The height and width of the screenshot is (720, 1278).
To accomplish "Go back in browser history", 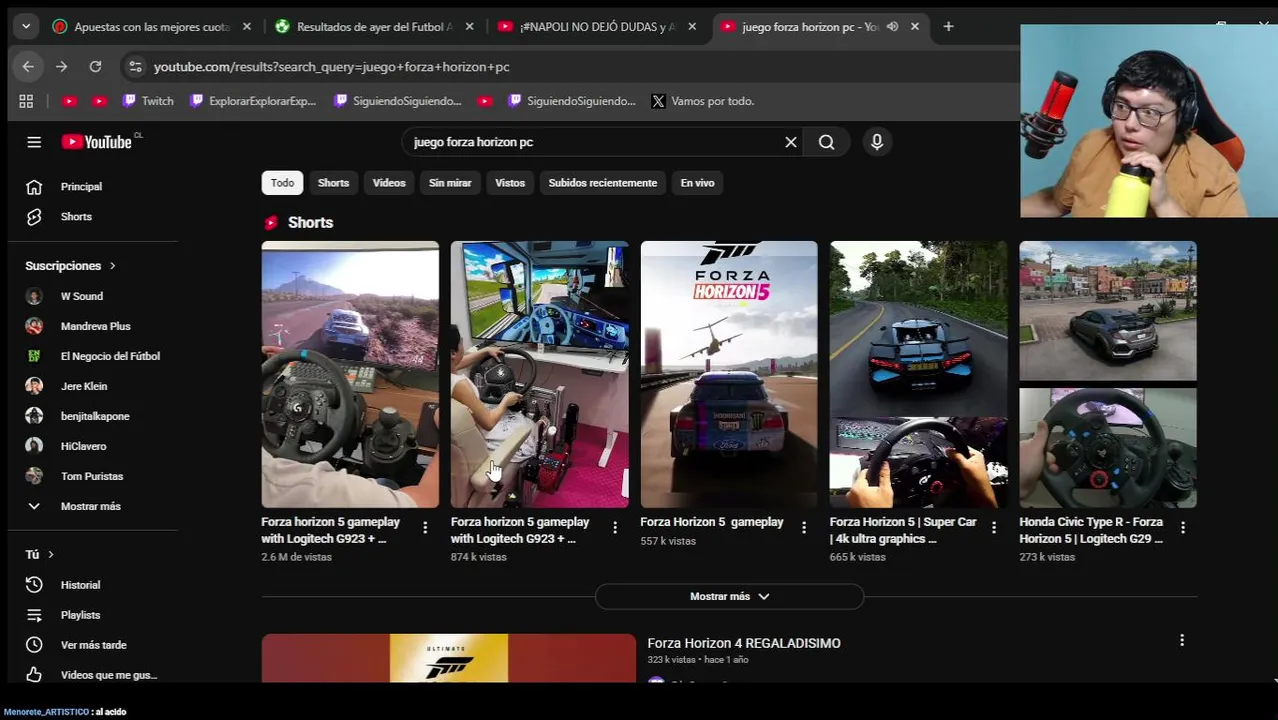I will tap(28, 67).
